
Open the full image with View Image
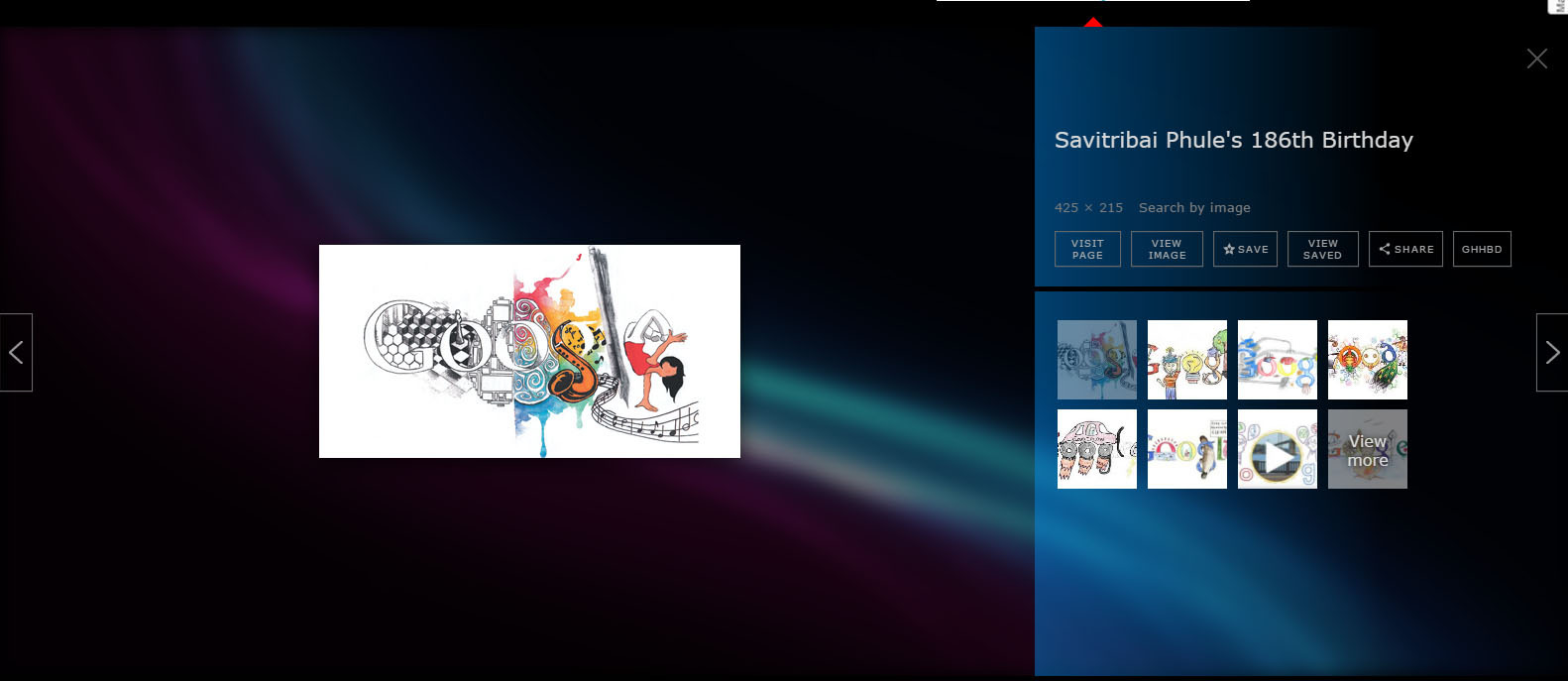(x=1167, y=249)
